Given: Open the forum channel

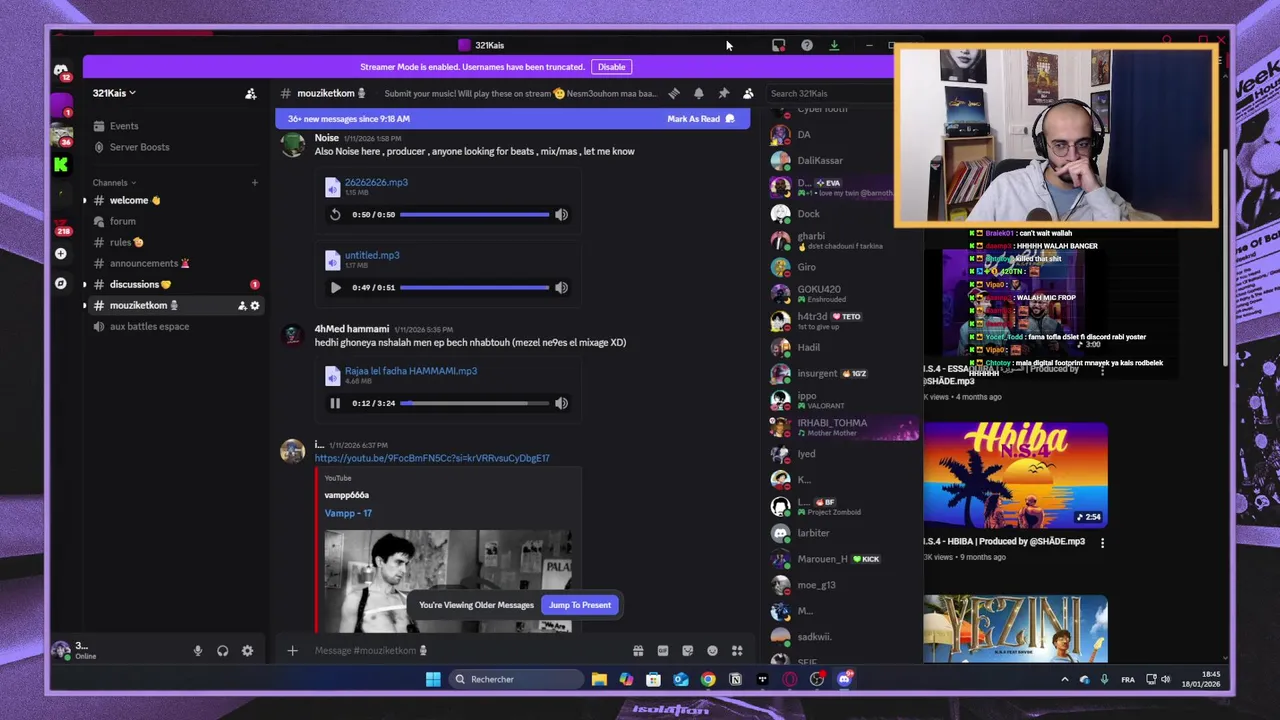Looking at the screenshot, I should click(x=175, y=222).
